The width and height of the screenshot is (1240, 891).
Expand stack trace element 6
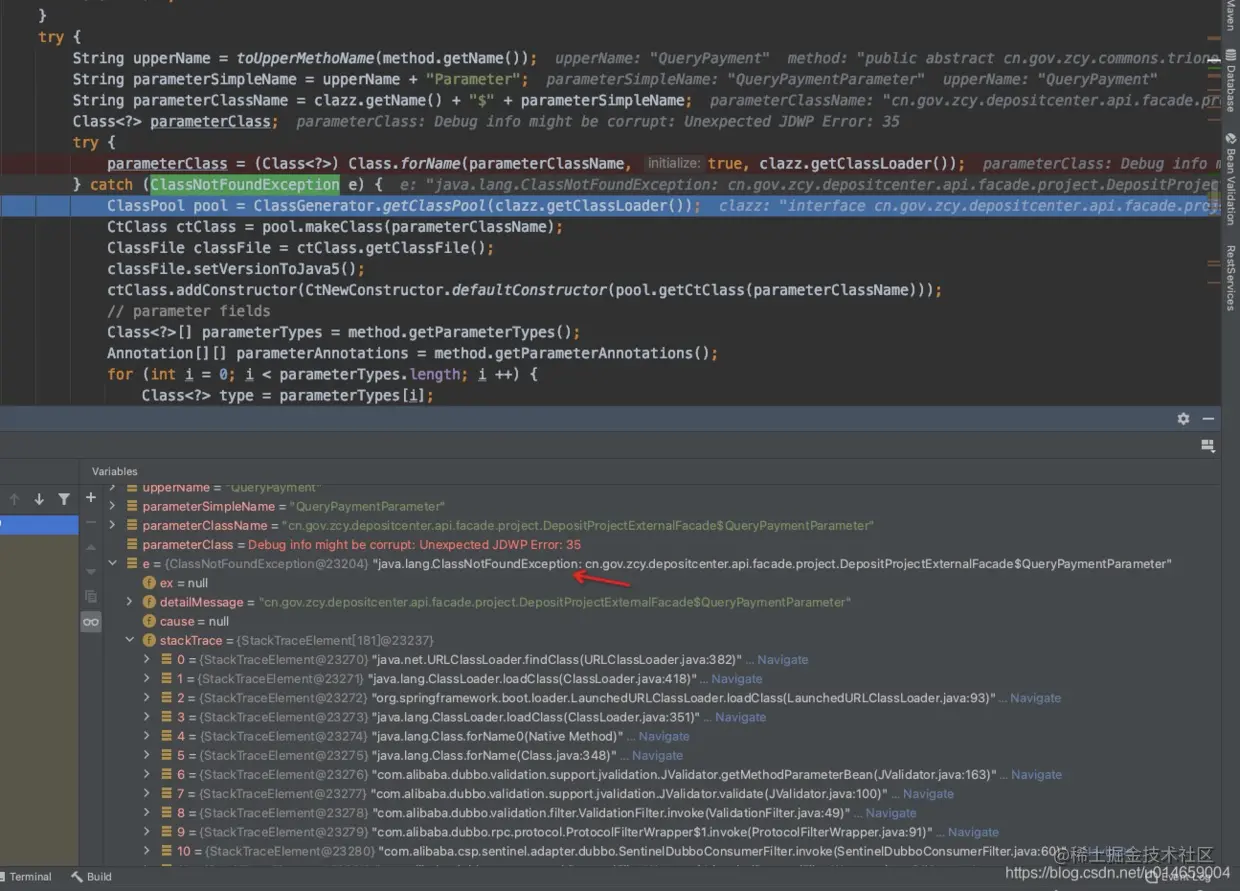click(147, 774)
